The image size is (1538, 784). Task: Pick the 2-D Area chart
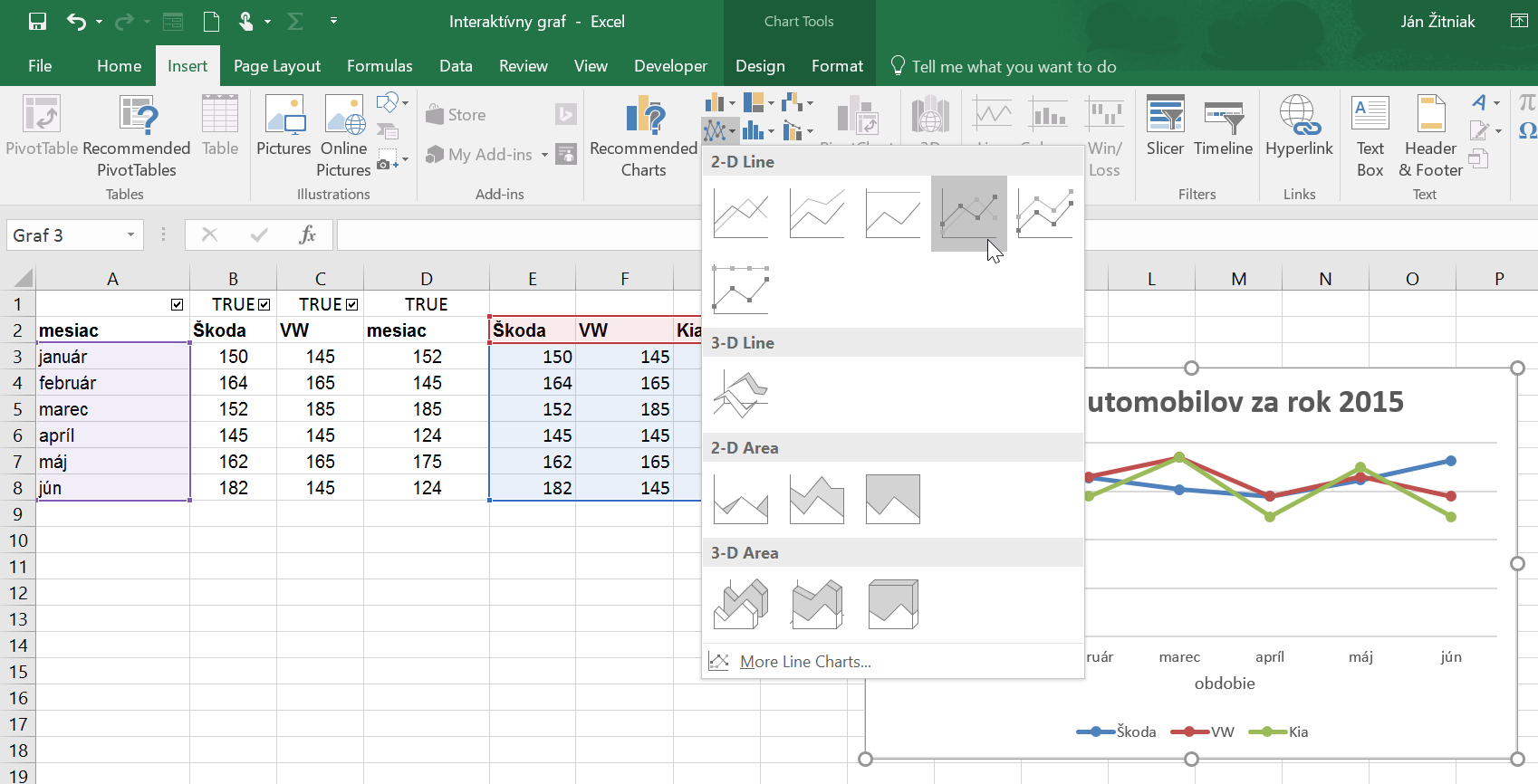click(x=741, y=500)
